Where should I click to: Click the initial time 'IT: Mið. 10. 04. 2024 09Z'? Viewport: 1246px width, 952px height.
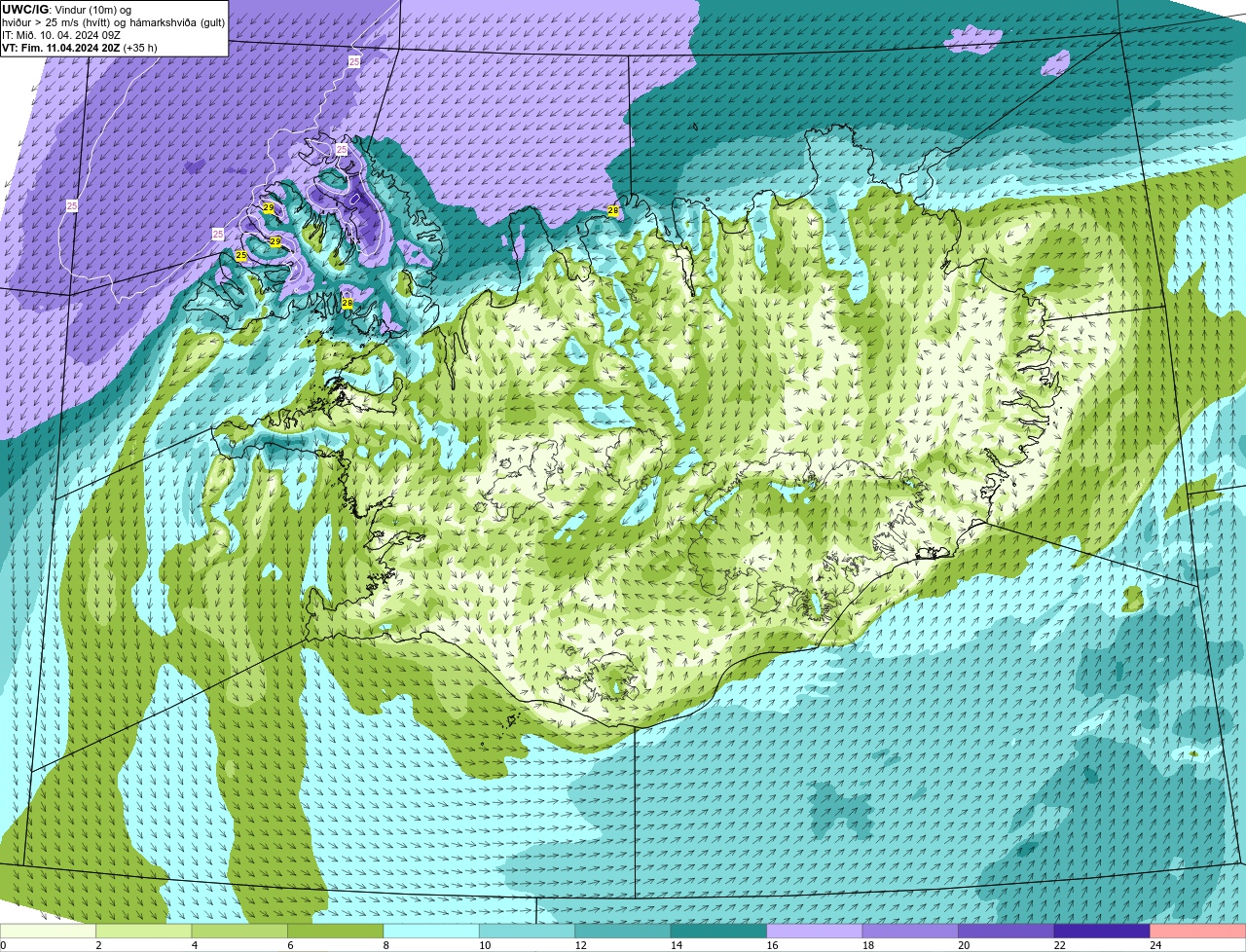(61, 35)
